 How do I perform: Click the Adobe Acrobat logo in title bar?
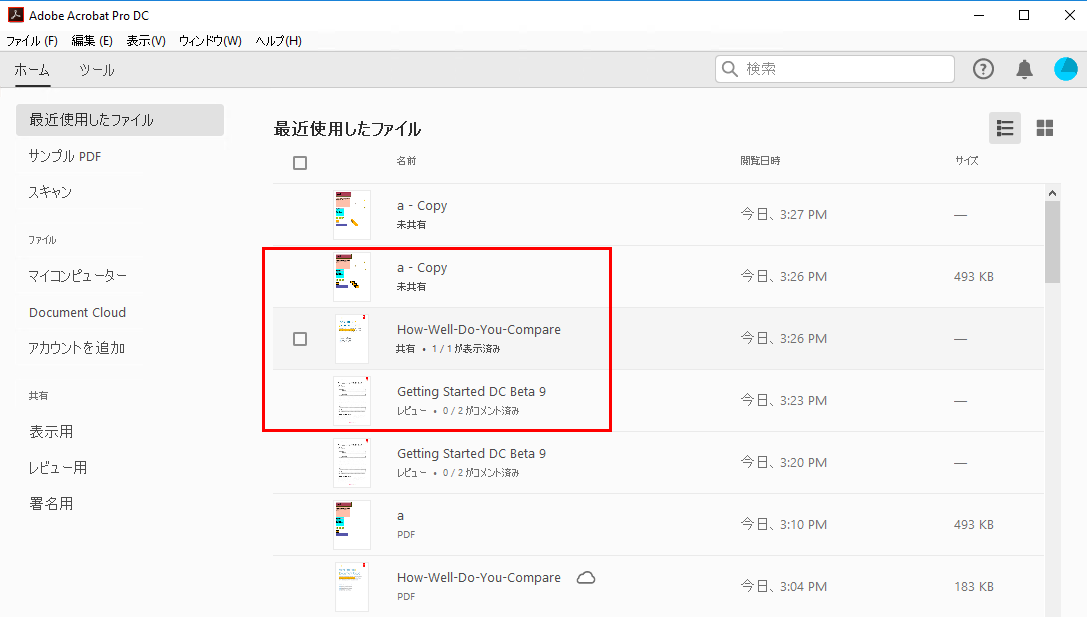tap(15, 15)
